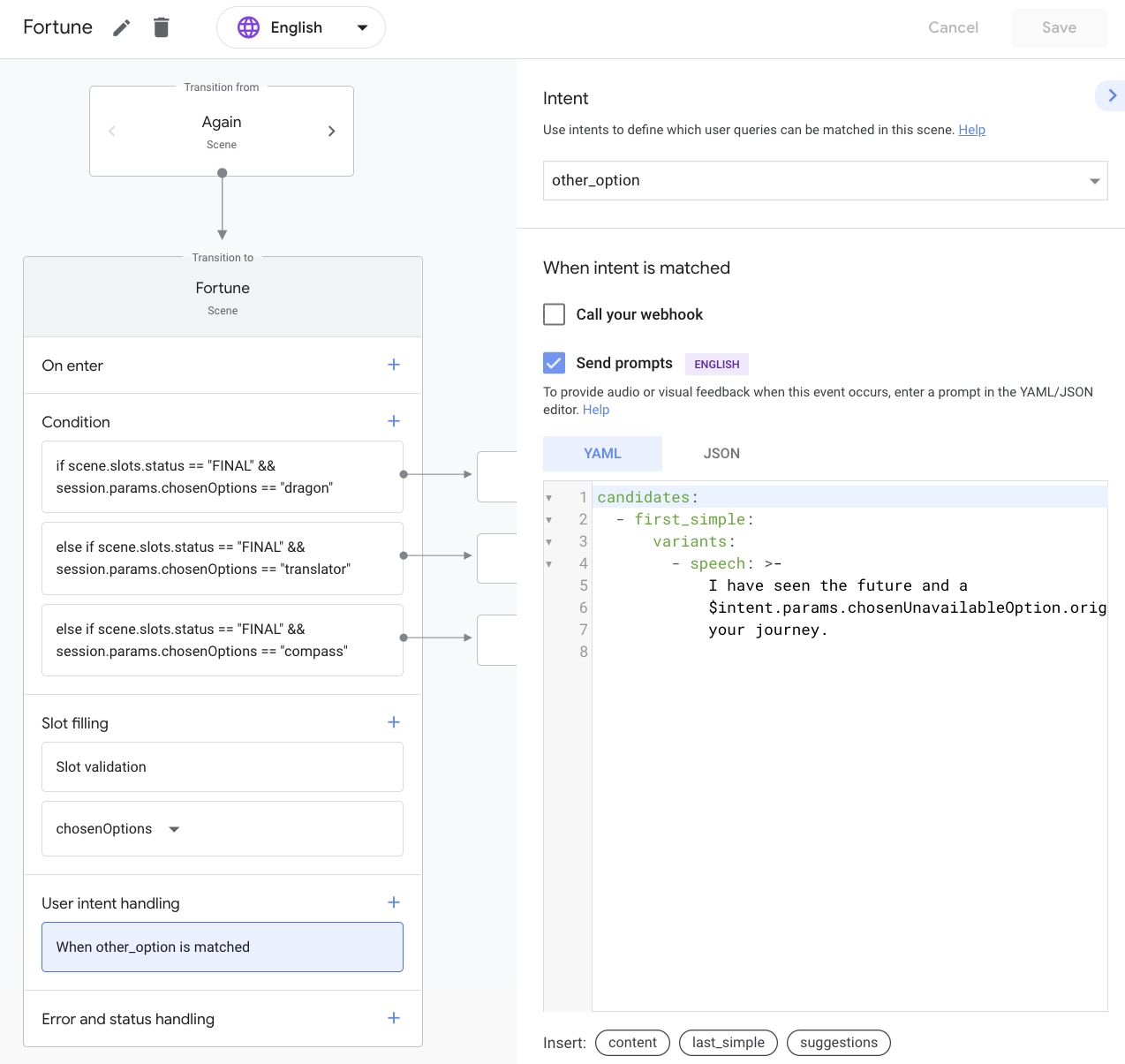
Task: Open the English language dropdown
Action: [x=301, y=28]
